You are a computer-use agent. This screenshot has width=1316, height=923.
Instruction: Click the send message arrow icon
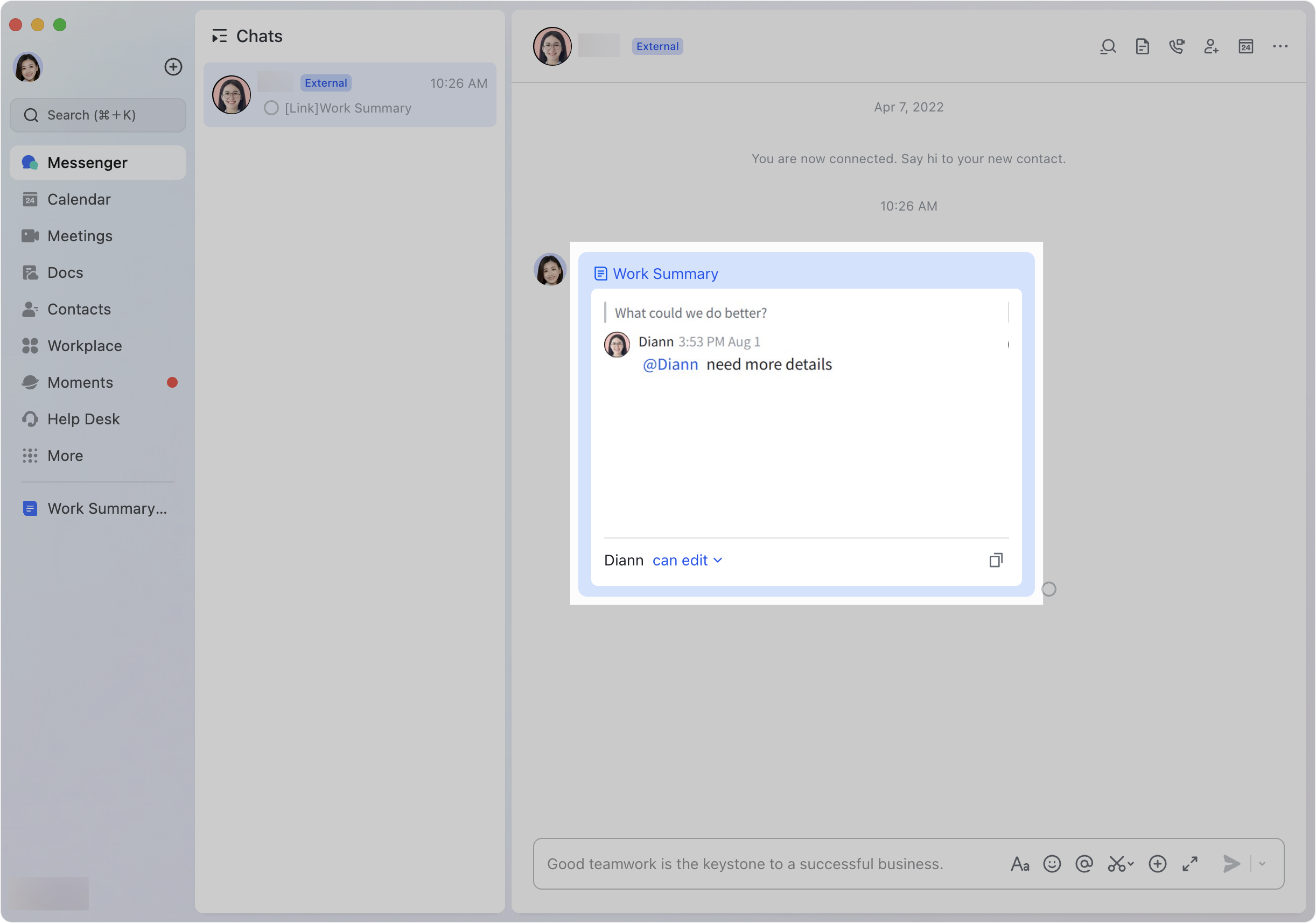coord(1231,864)
